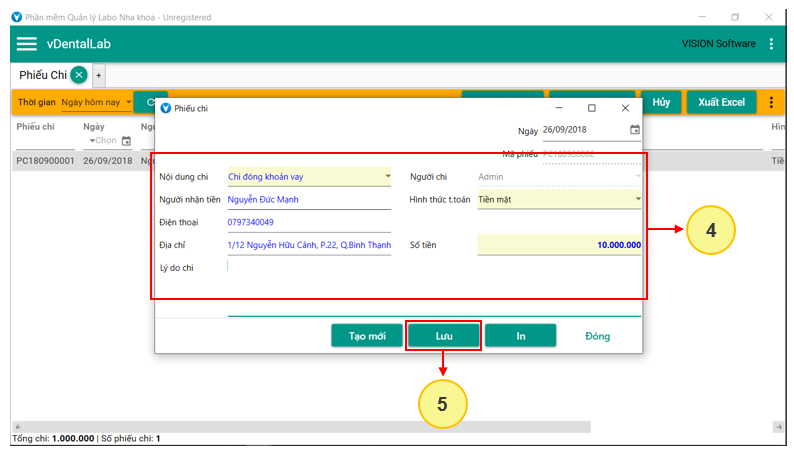This screenshot has height=452, width=794.
Task: Switch to the Phiếu Chi tab
Action: tap(43, 75)
